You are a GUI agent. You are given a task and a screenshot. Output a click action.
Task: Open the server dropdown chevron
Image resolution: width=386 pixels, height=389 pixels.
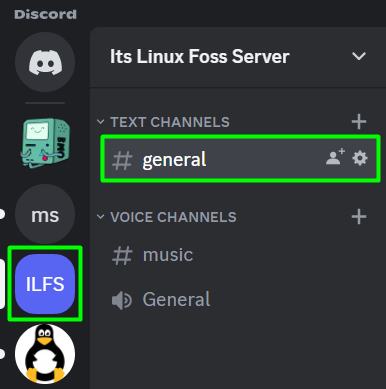click(x=359, y=56)
